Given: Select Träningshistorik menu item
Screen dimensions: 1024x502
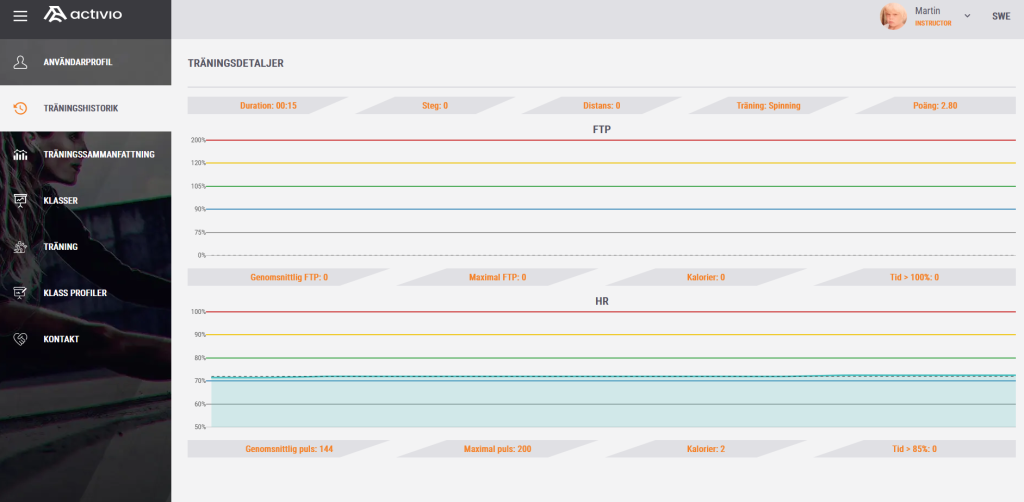Looking at the screenshot, I should tap(81, 108).
